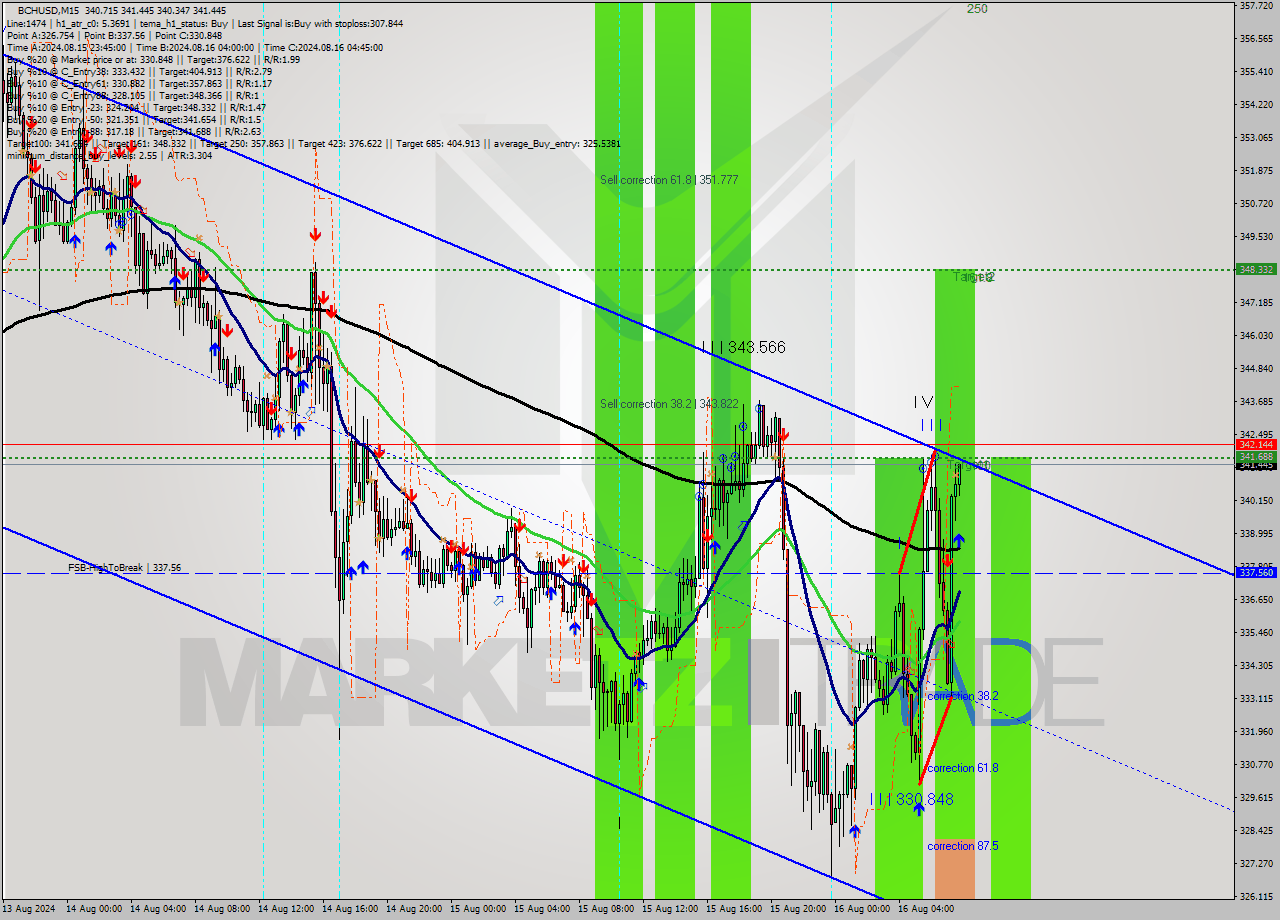Click the '15 Aug 00:00' time label
This screenshot has width=1280, height=920.
(478, 909)
